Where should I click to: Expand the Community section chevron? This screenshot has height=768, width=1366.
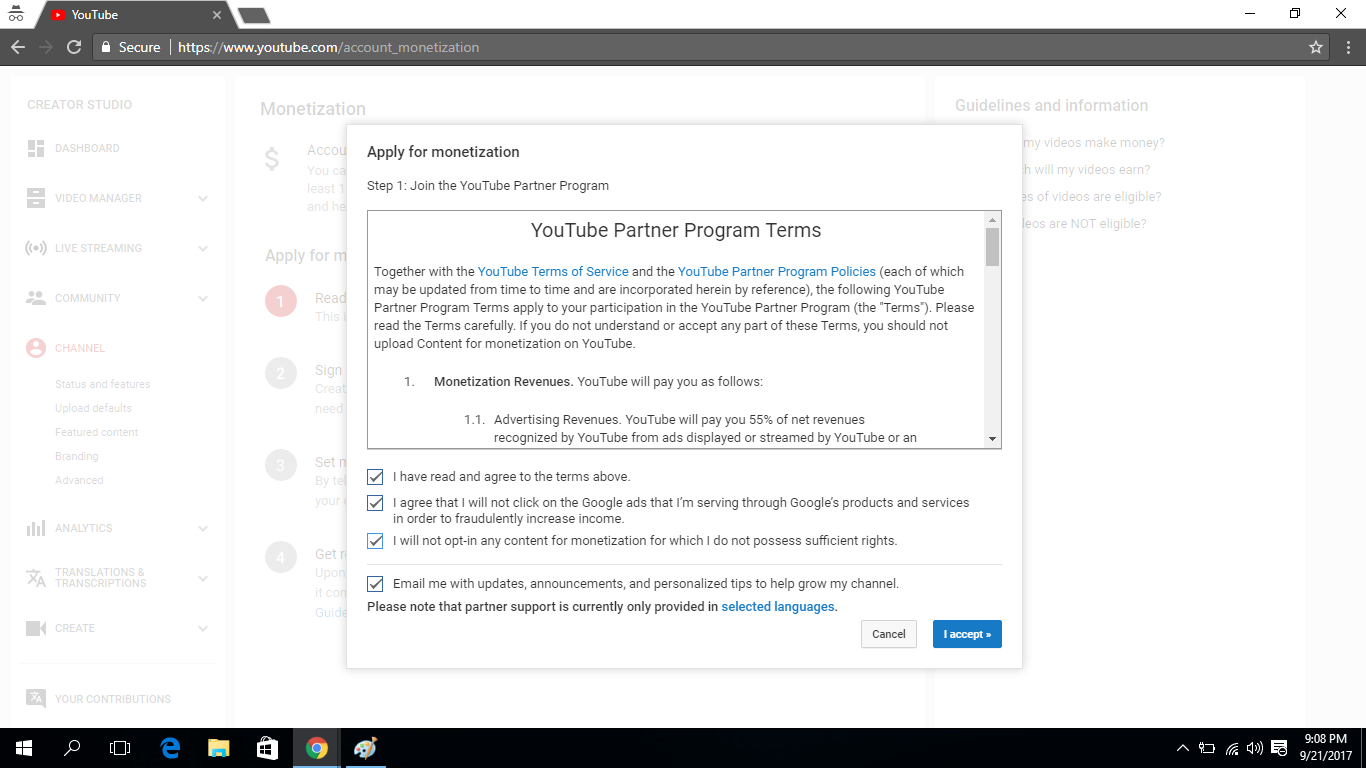tap(203, 298)
